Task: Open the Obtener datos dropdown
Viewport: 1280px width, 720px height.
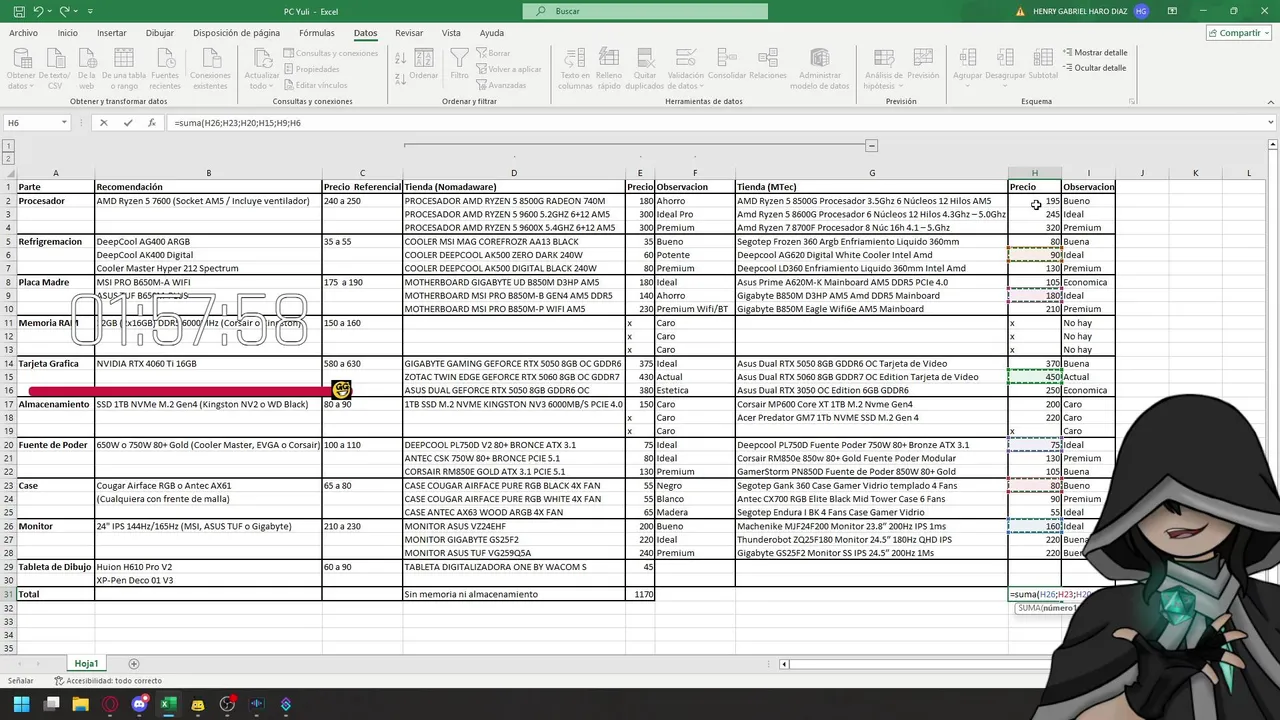Action: [x=21, y=68]
